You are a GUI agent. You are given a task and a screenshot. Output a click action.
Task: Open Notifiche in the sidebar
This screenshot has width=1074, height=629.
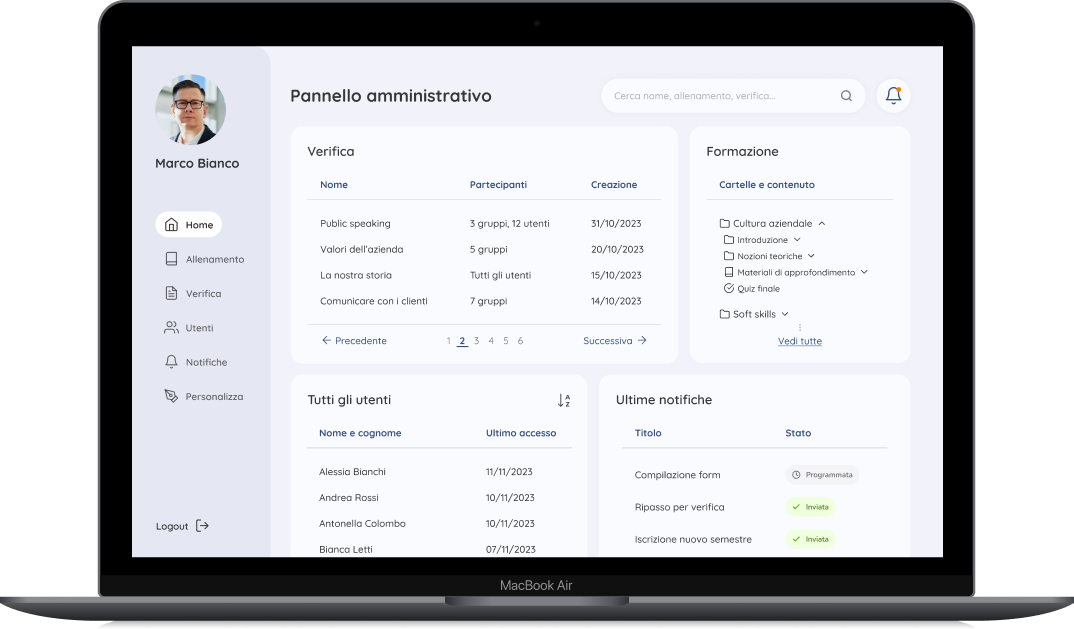[x=195, y=362]
